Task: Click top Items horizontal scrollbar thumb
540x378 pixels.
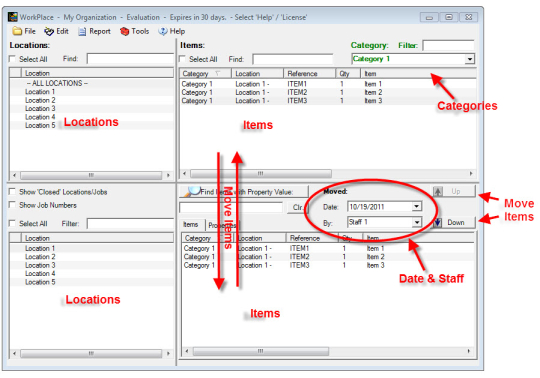Action: 261,174
